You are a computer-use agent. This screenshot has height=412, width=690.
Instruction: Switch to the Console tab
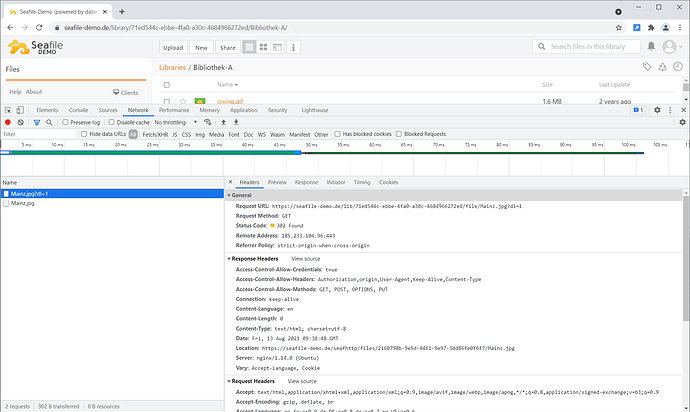tap(78, 110)
